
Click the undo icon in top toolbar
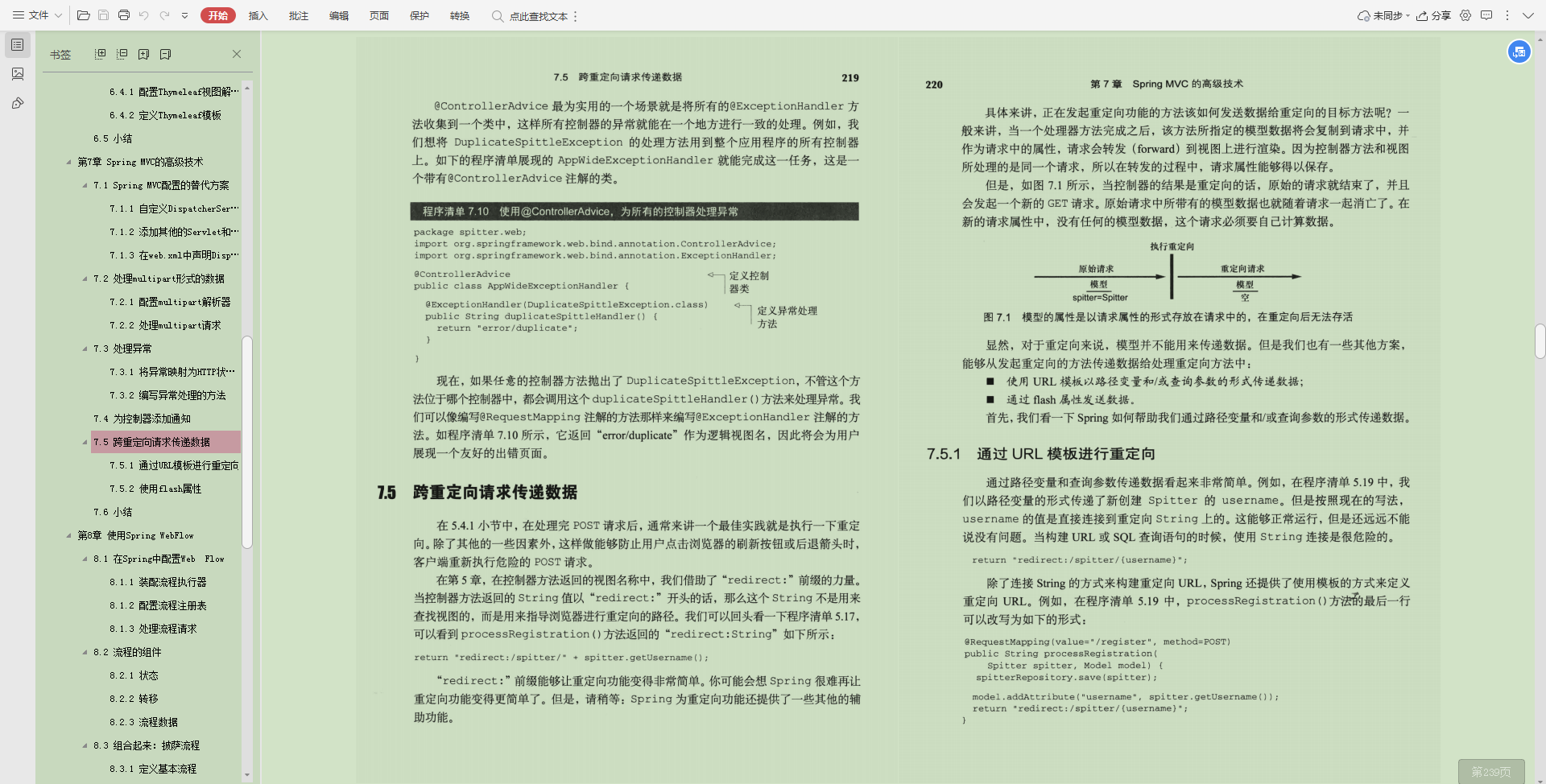tap(145, 14)
